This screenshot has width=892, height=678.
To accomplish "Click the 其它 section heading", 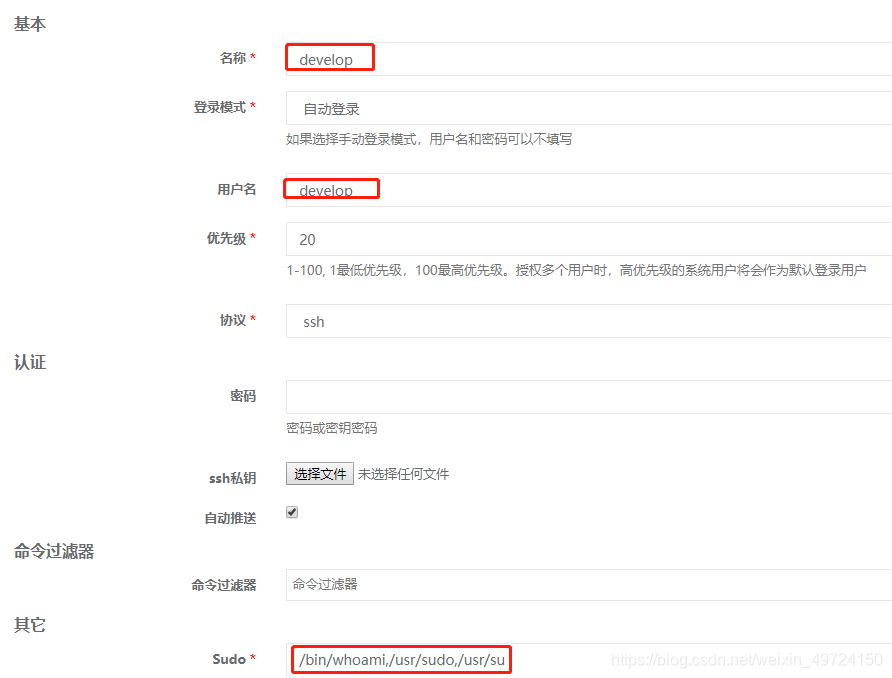I will (x=30, y=625).
